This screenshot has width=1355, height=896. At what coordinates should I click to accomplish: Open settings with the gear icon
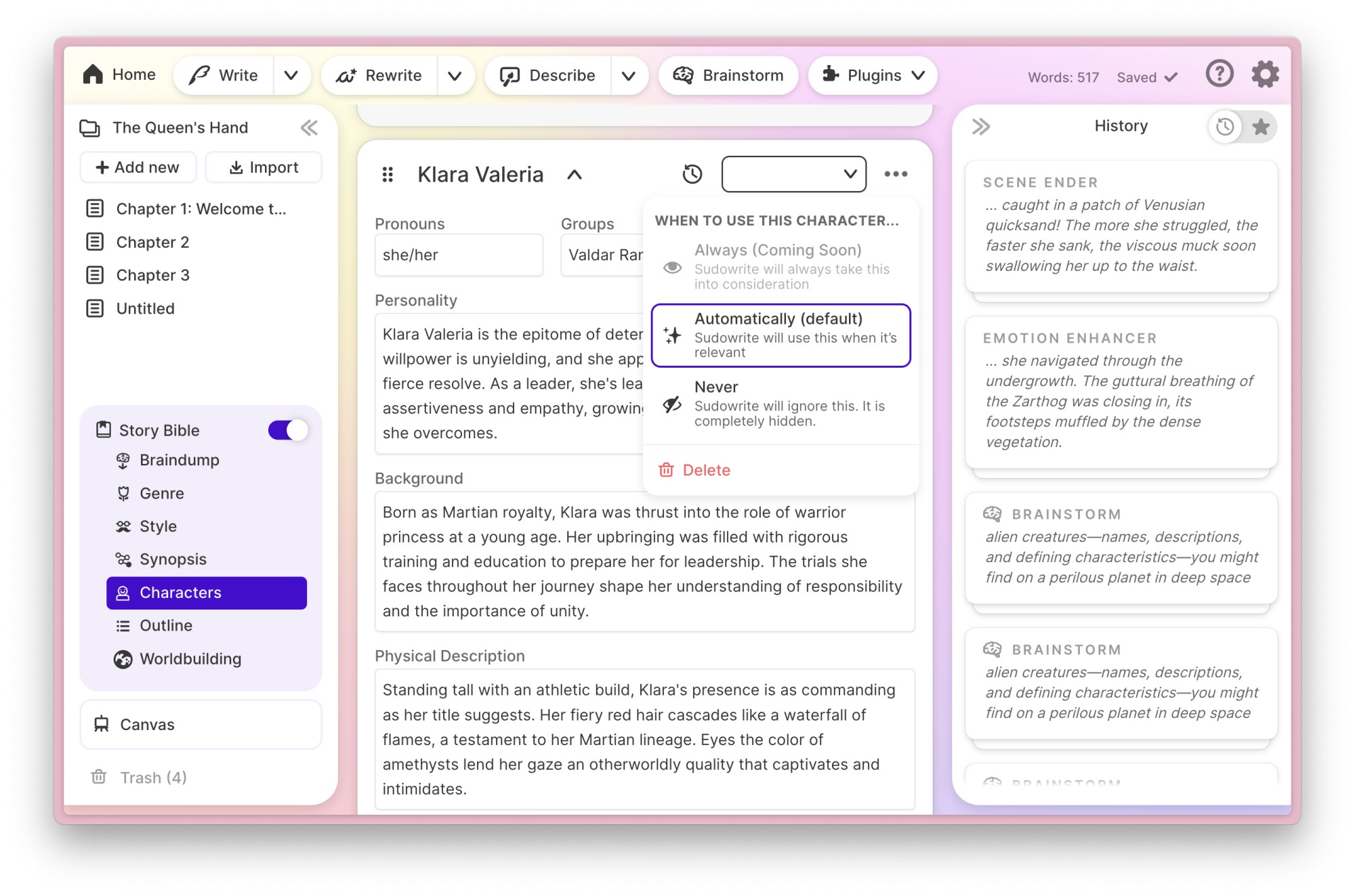tap(1264, 74)
